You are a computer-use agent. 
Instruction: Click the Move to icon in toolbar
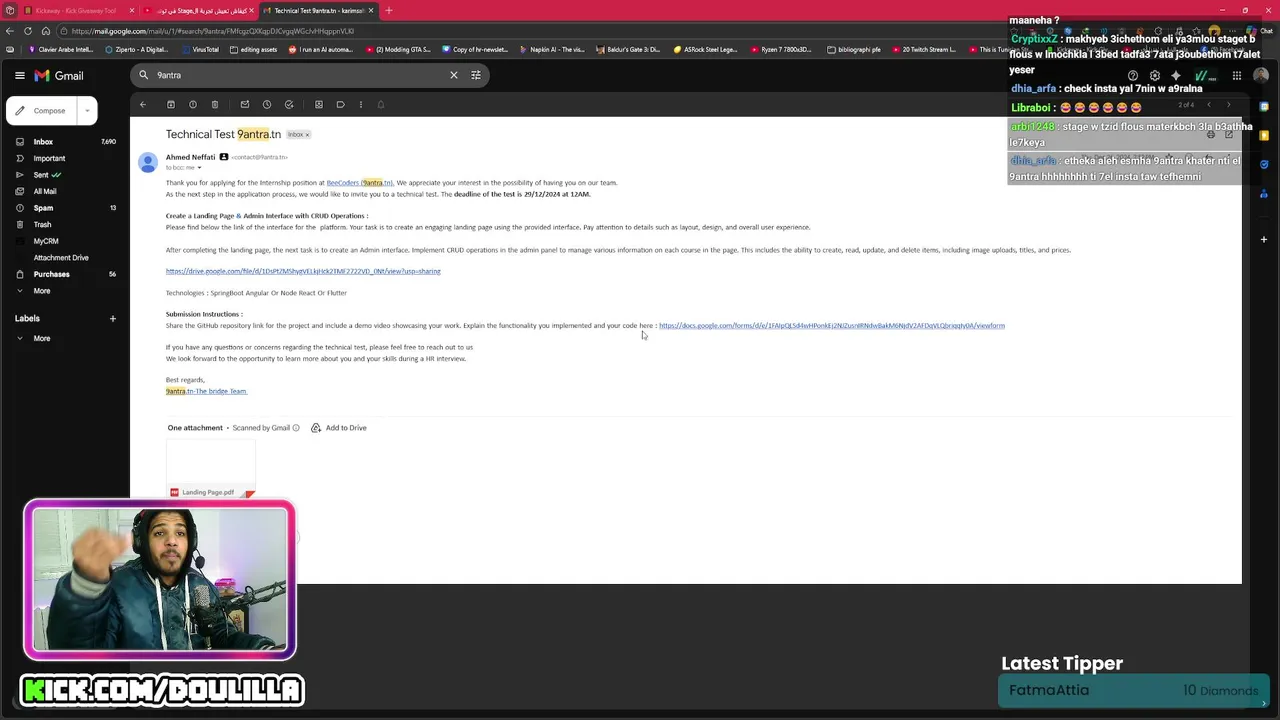(x=319, y=104)
